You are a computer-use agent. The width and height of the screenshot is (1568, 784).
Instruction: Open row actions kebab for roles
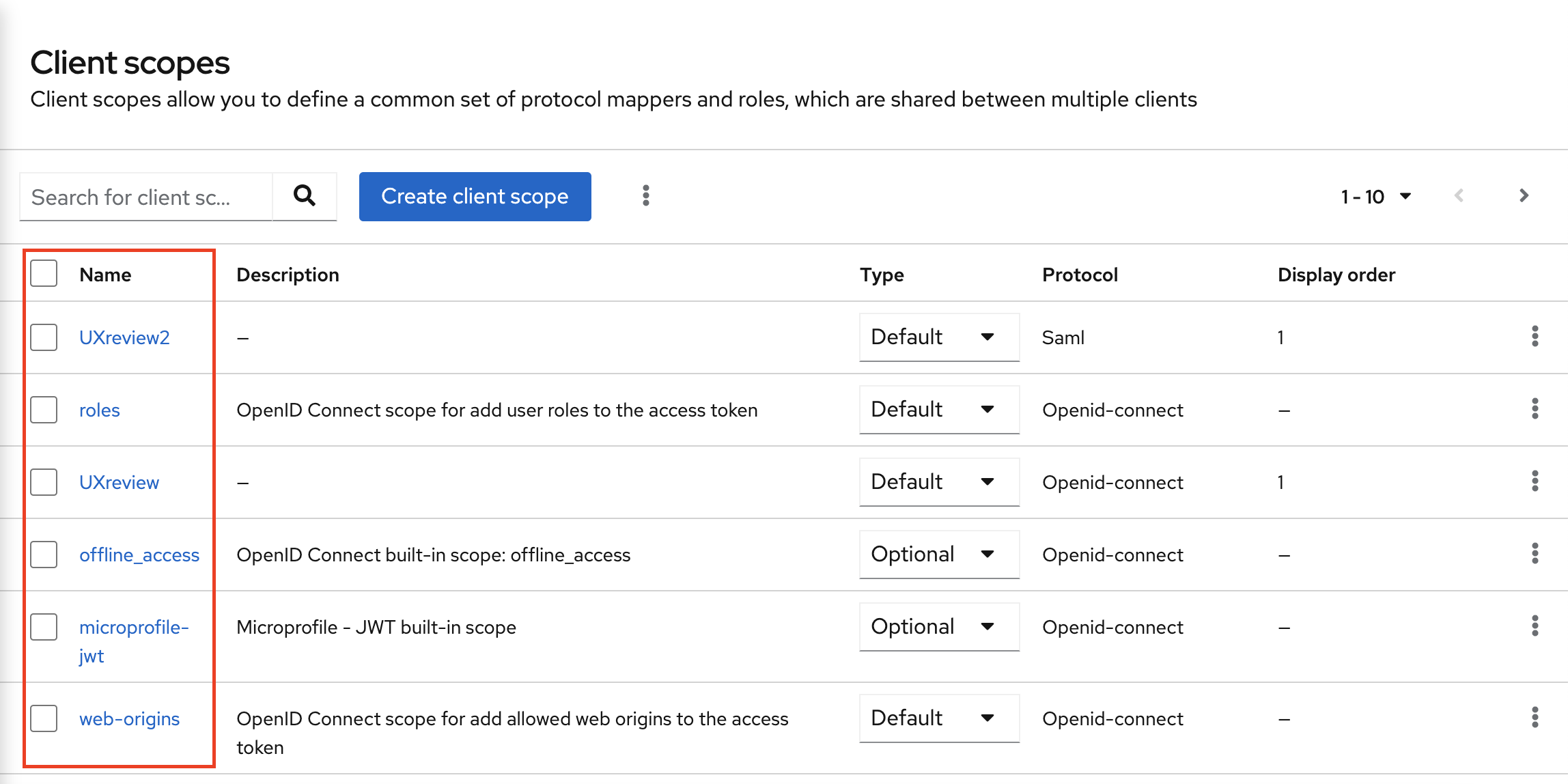1535,410
